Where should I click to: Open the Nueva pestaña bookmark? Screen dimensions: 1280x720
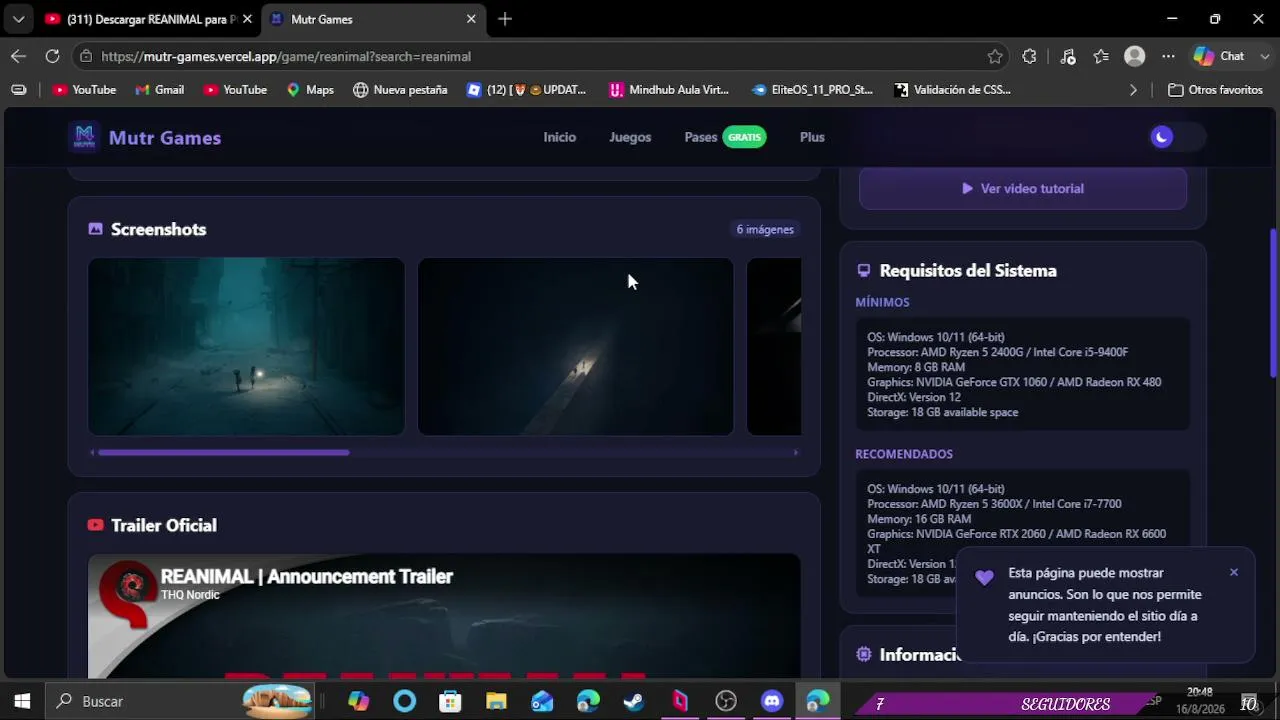pos(400,90)
